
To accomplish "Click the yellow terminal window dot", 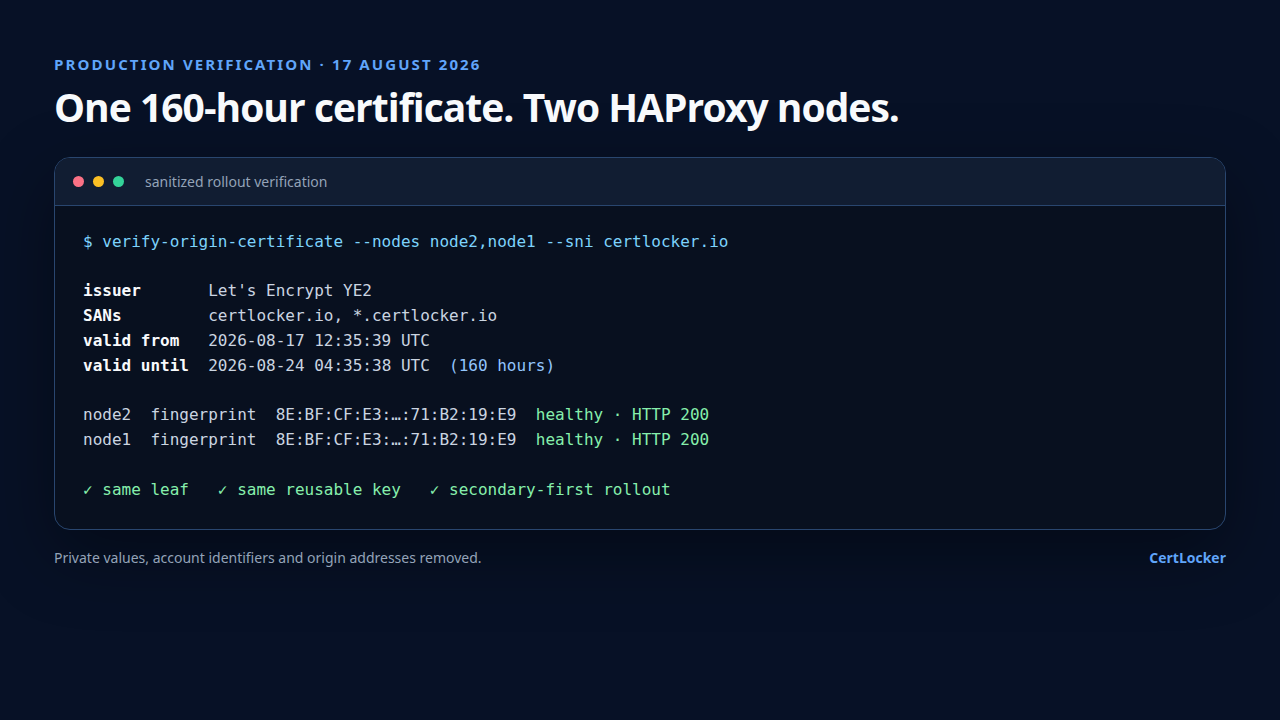I will point(99,182).
